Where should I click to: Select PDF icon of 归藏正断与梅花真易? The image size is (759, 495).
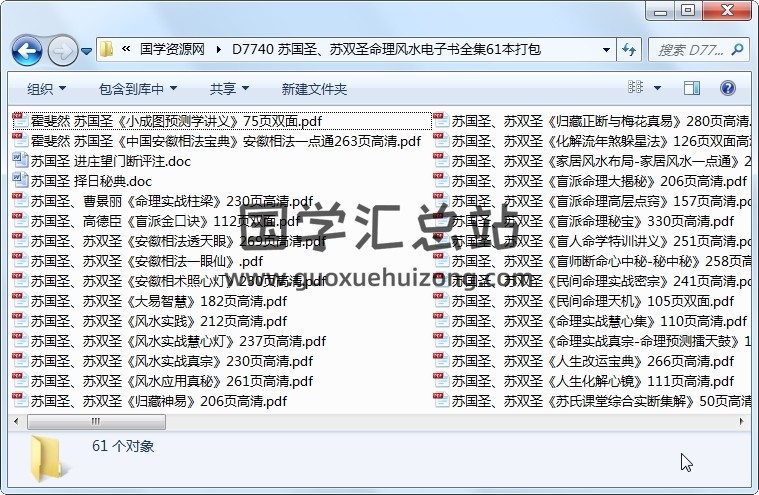pos(441,120)
